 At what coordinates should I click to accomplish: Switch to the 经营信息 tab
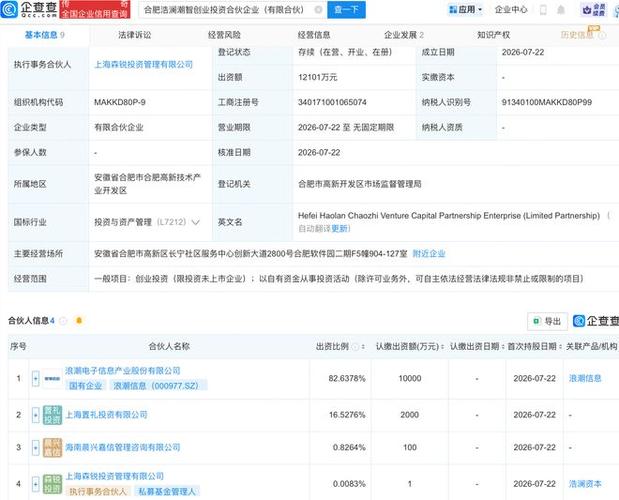(x=314, y=35)
